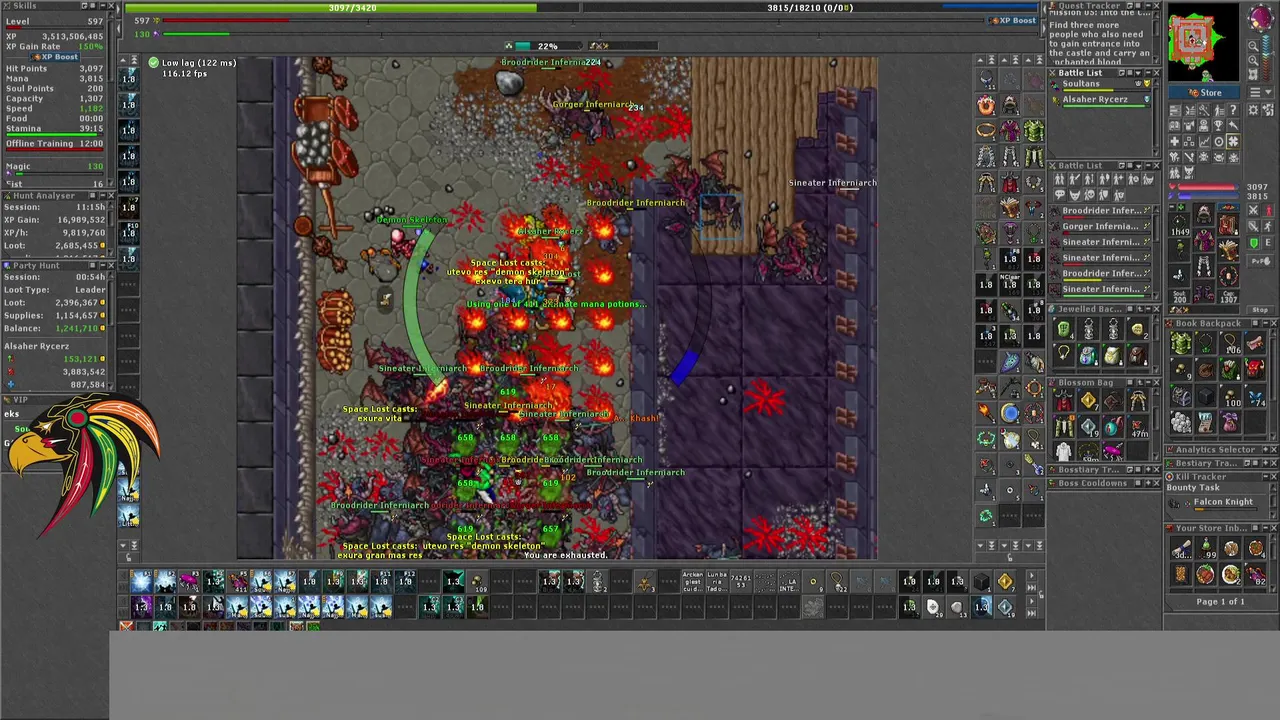
Task: Click the XP Boost button in Skills panel
Action: [x=55, y=57]
